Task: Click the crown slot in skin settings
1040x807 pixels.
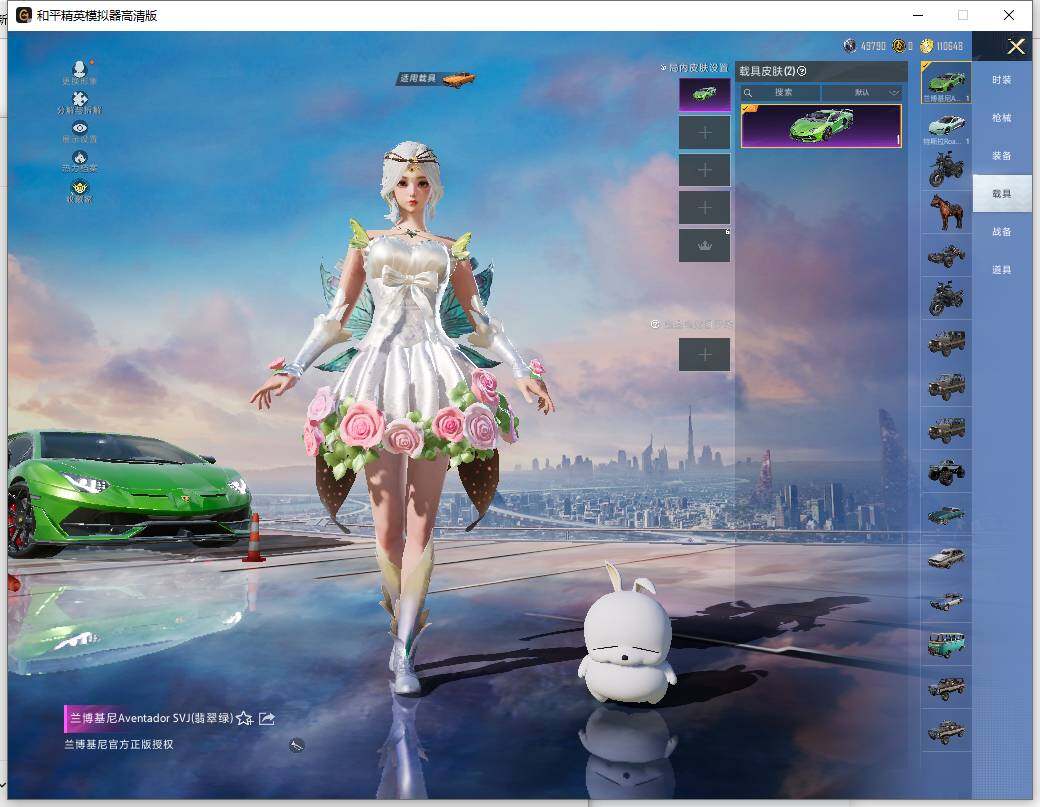Action: click(704, 246)
